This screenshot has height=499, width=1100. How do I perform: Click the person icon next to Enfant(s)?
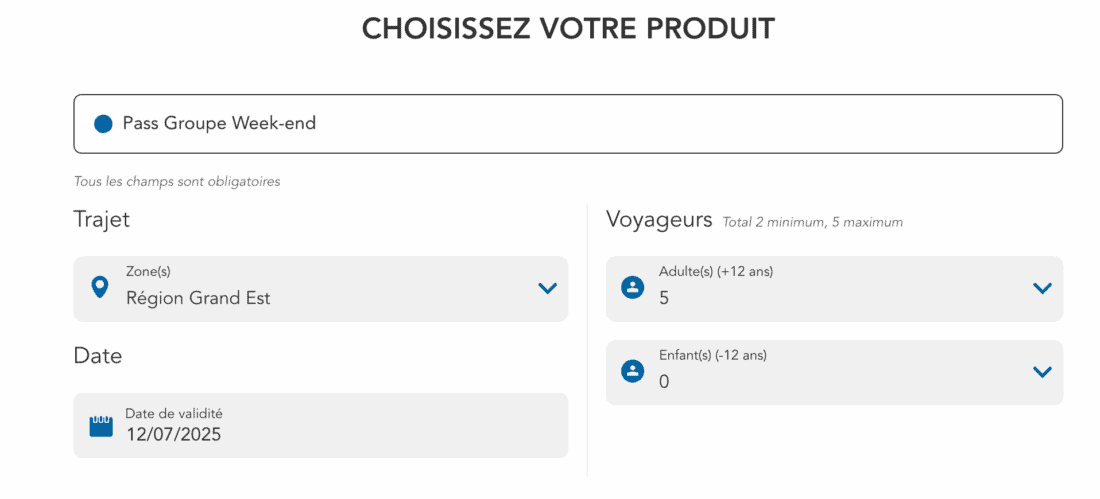pyautogui.click(x=632, y=371)
